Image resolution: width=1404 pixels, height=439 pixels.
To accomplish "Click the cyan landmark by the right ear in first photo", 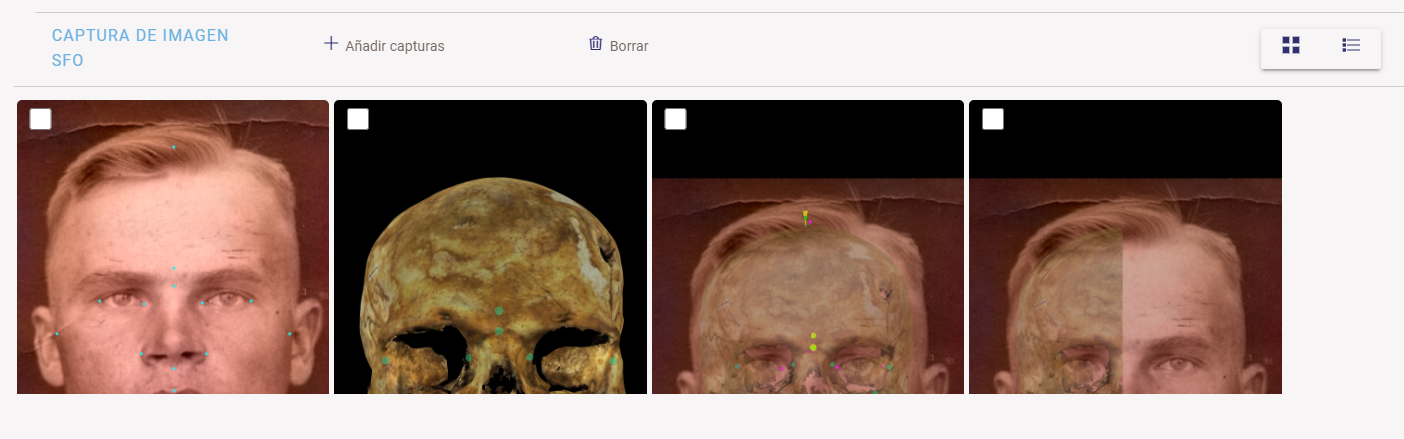I will tap(290, 334).
